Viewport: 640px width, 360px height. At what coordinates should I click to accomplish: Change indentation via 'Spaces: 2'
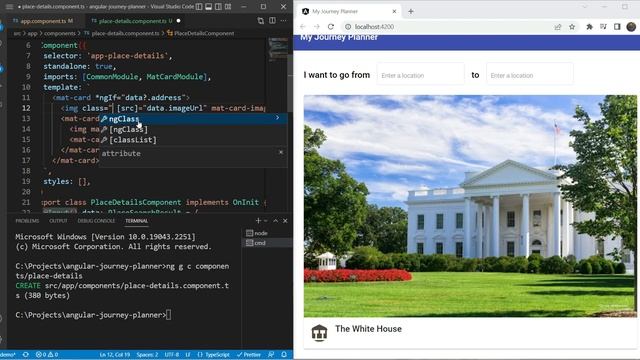(147, 355)
